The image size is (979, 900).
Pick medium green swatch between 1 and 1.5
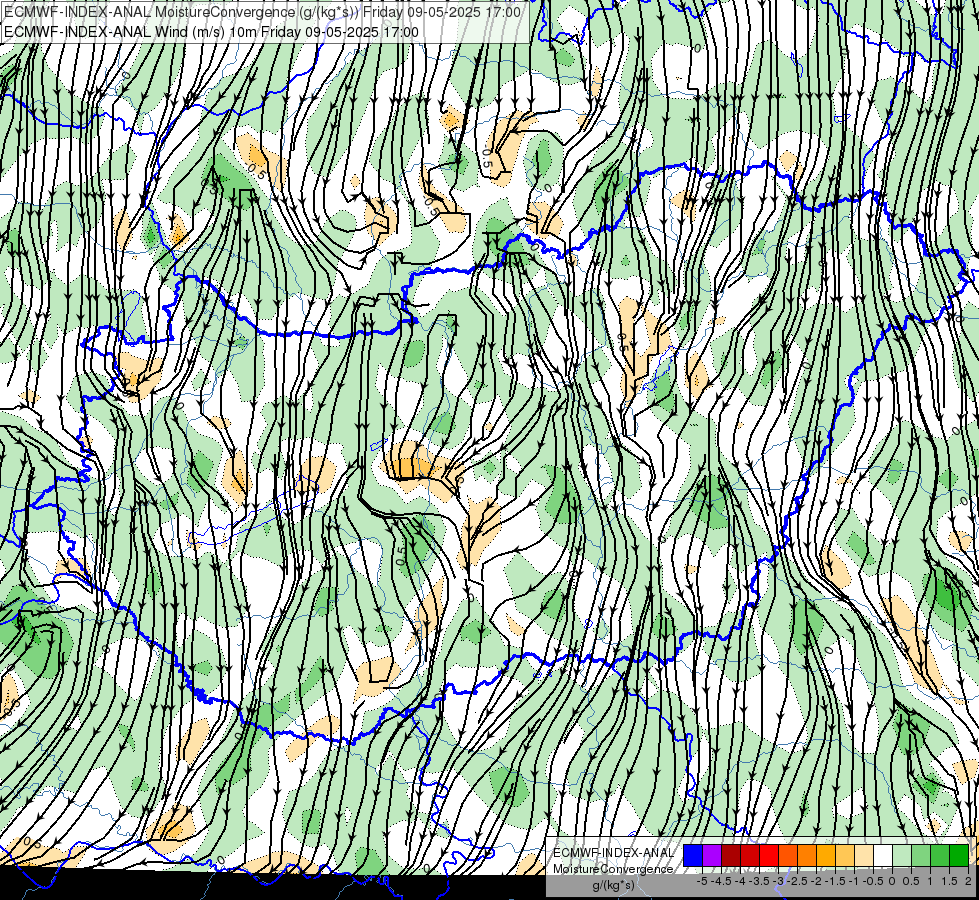click(x=940, y=856)
